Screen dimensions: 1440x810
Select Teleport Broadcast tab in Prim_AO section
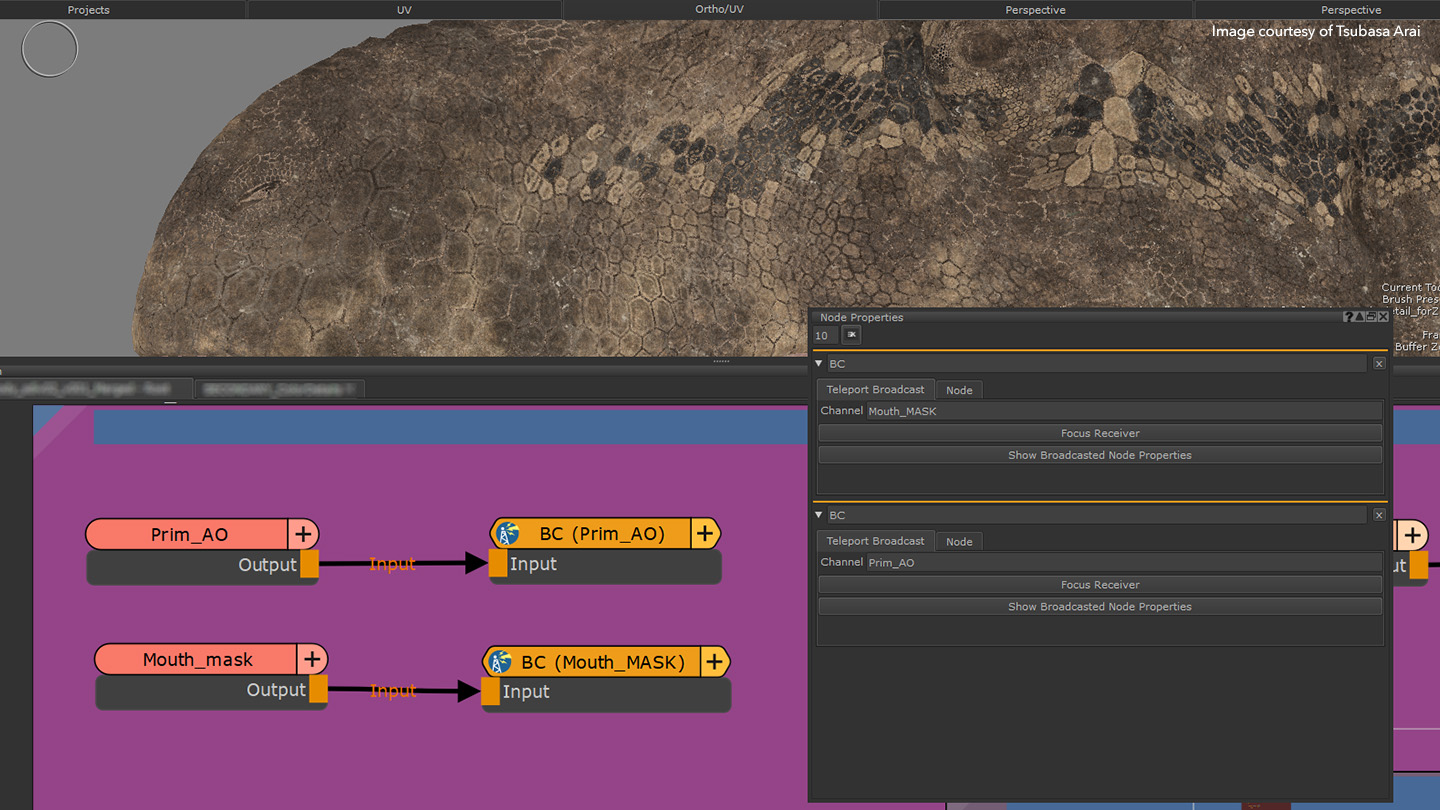pyautogui.click(x=875, y=541)
